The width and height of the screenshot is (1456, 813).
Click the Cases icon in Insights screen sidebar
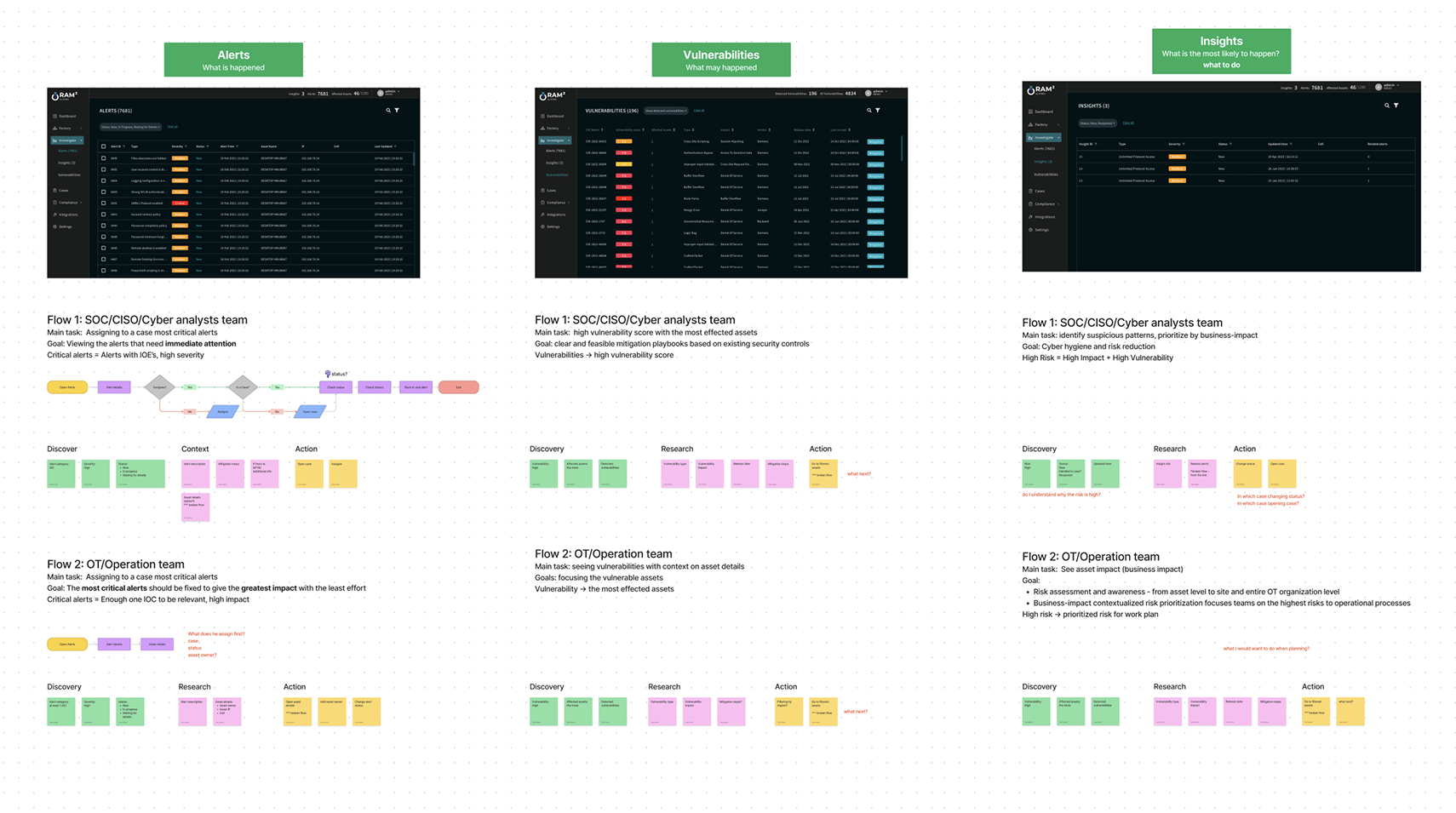tap(1030, 191)
